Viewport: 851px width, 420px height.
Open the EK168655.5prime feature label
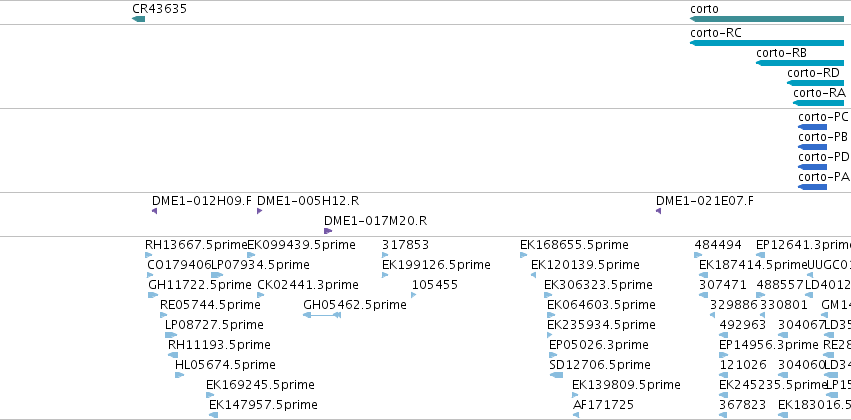click(x=574, y=245)
